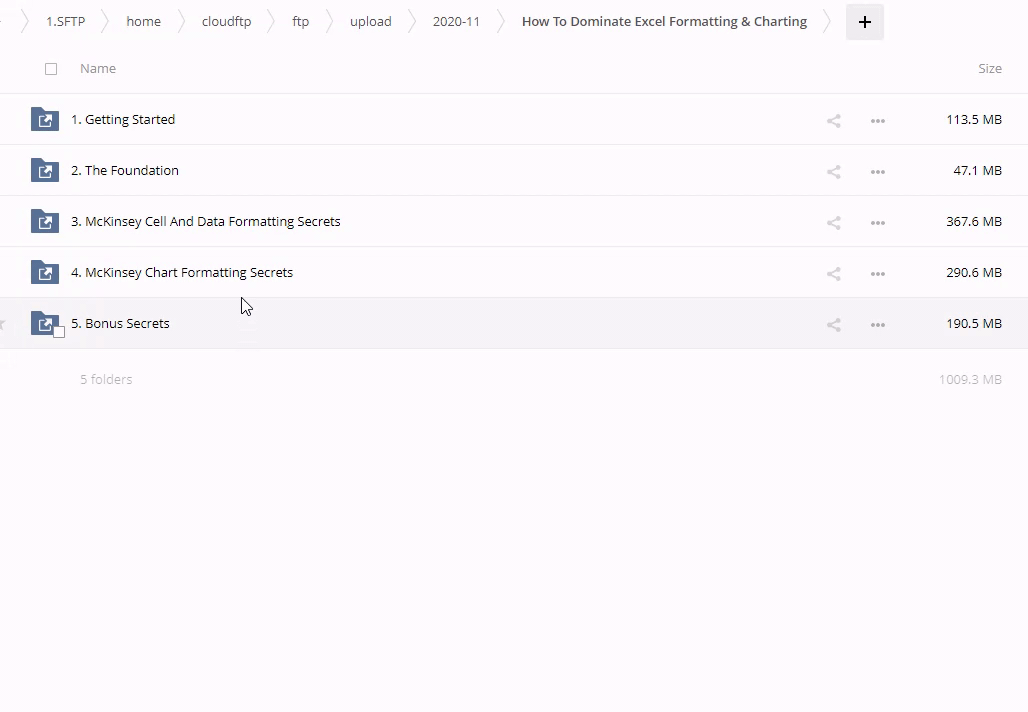
Task: Sort files by Size column header
Action: pyautogui.click(x=989, y=69)
